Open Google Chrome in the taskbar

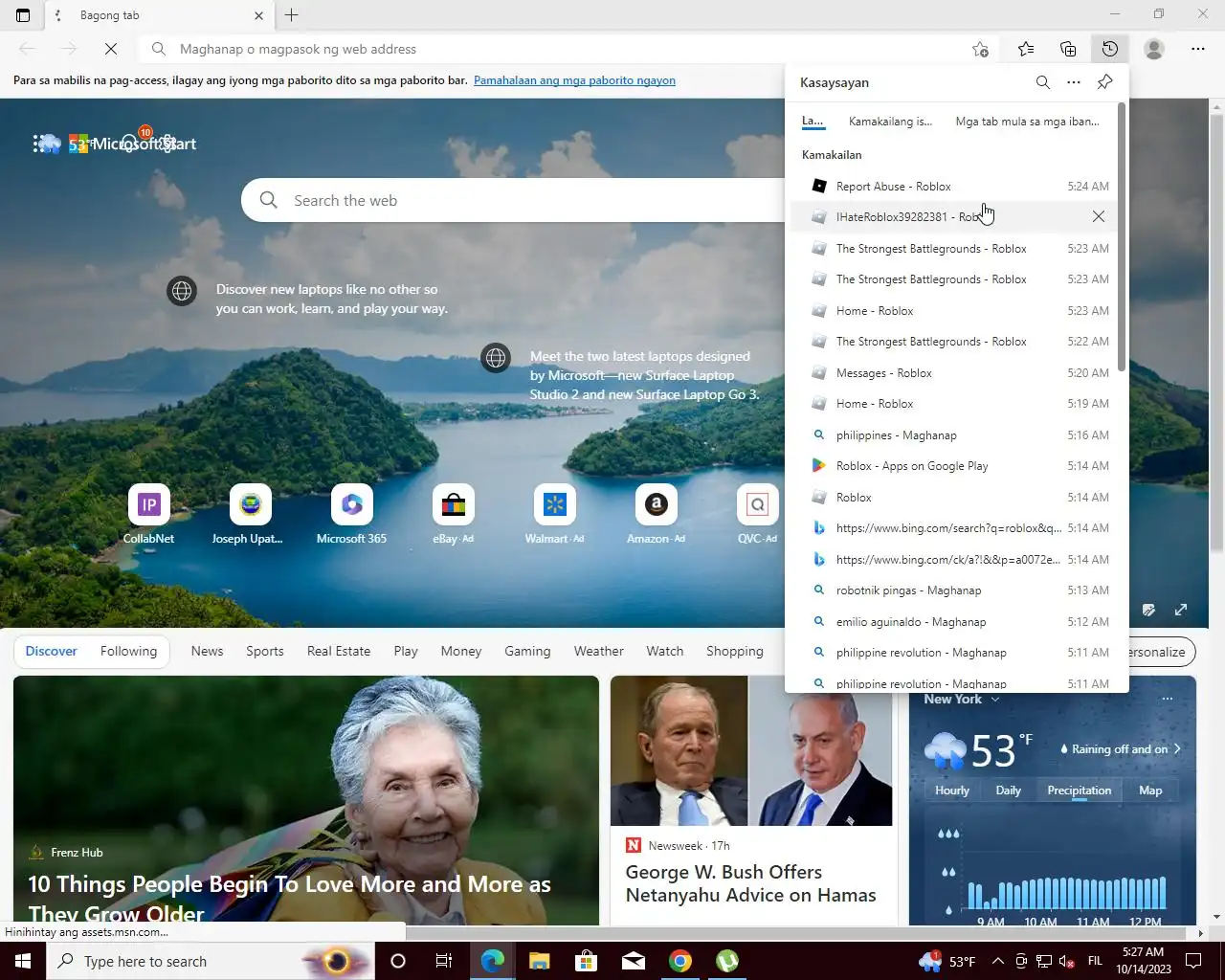[x=680, y=961]
